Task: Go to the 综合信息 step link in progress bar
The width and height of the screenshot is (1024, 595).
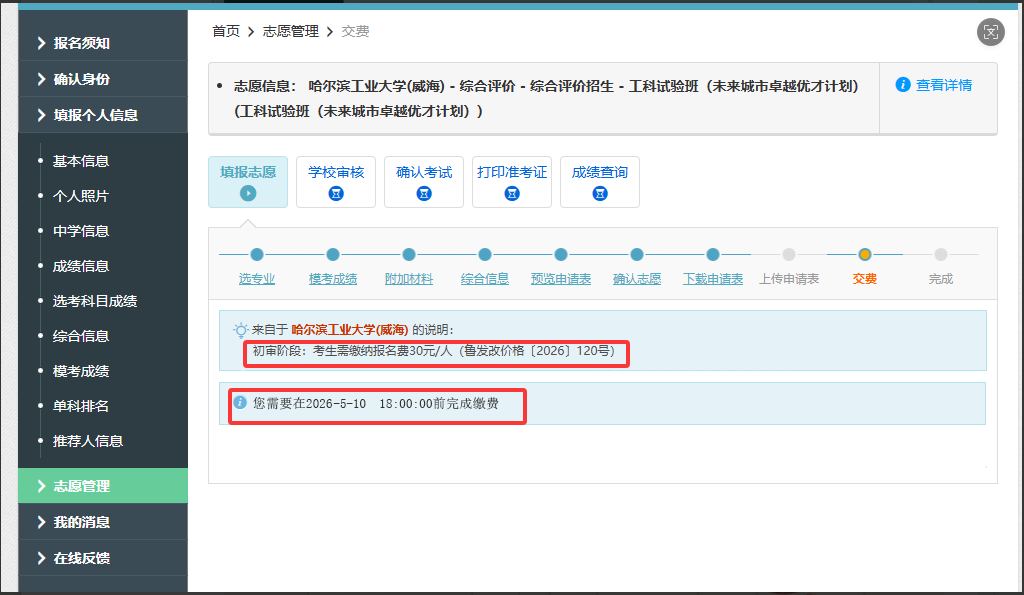Action: (x=485, y=279)
